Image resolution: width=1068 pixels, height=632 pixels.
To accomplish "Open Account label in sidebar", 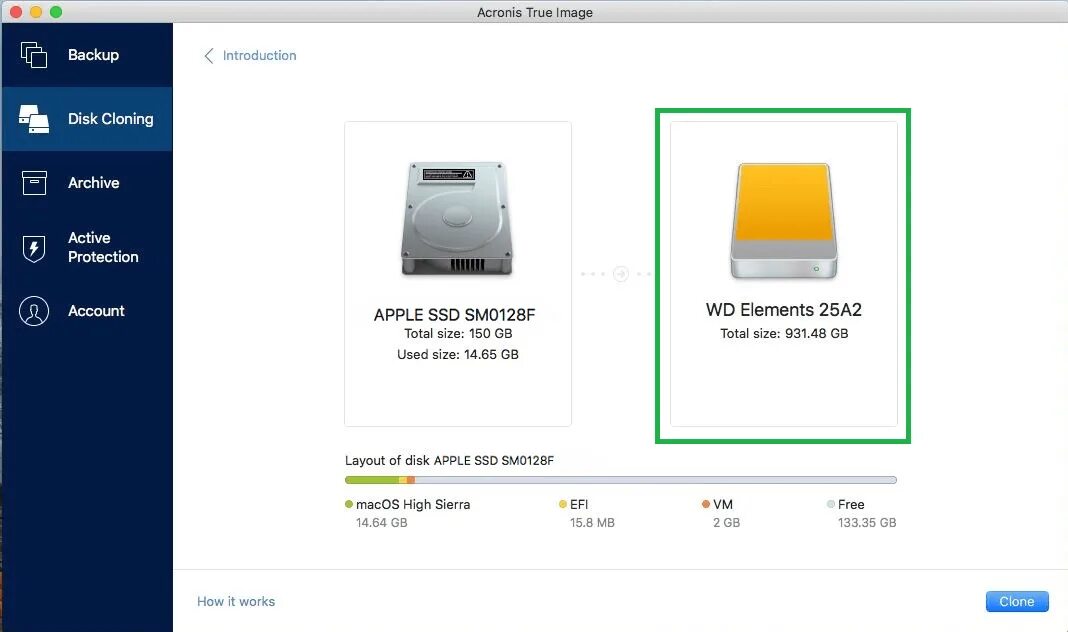I will tap(96, 311).
